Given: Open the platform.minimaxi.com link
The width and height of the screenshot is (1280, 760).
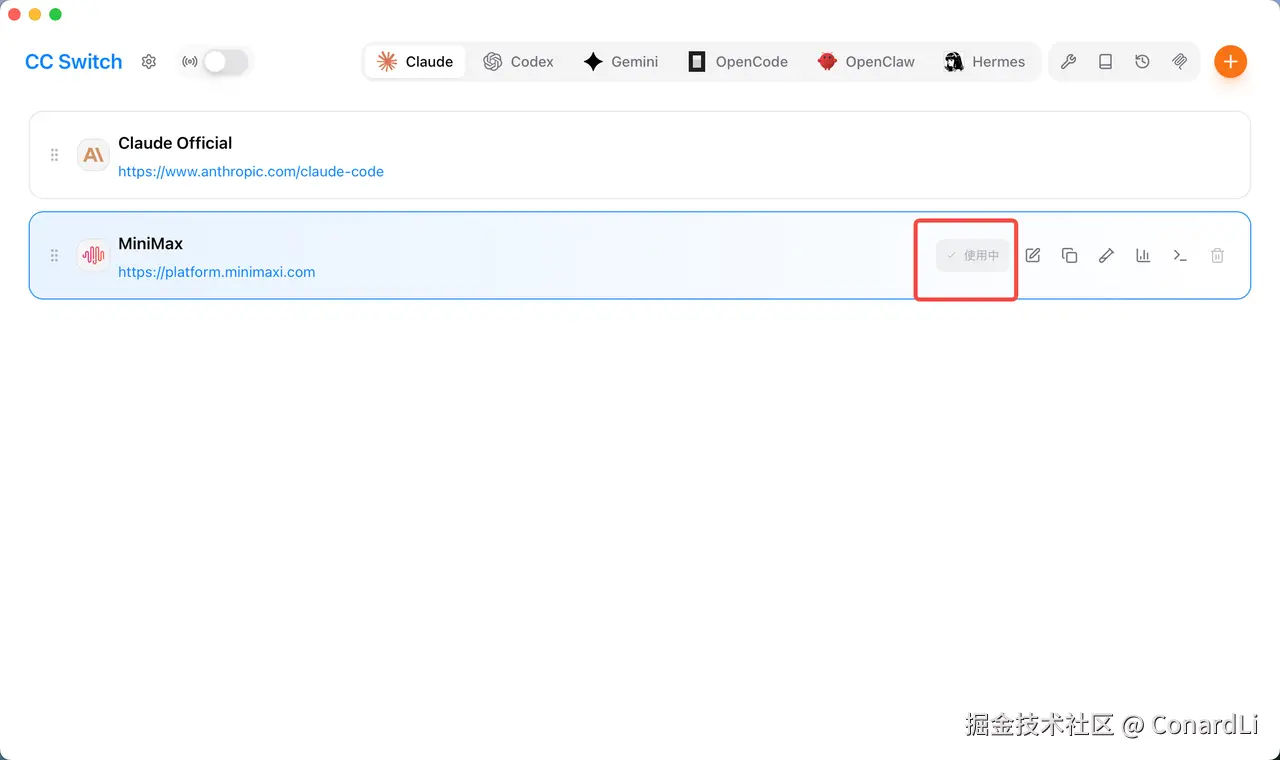Looking at the screenshot, I should tap(217, 271).
